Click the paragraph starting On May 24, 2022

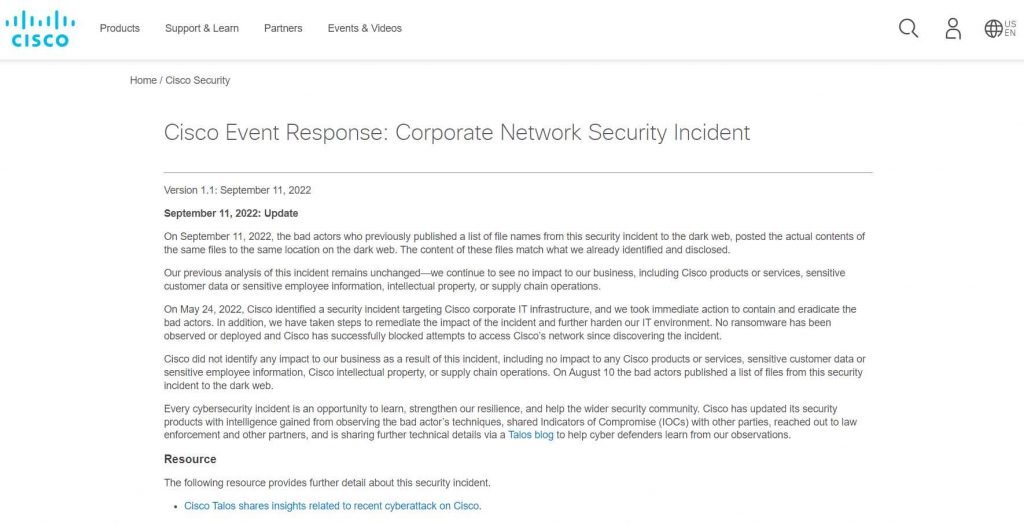pyautogui.click(x=510, y=323)
